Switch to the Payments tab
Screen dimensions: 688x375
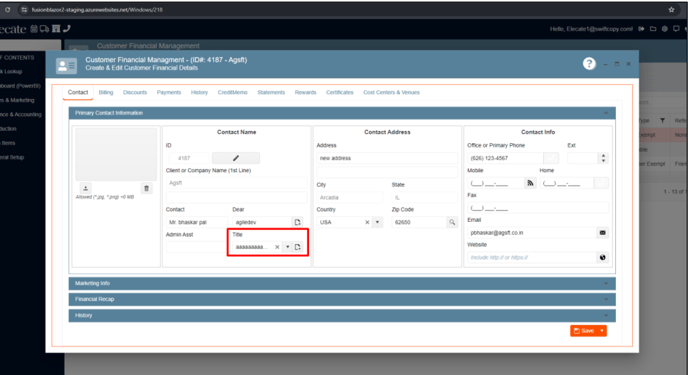tap(169, 93)
